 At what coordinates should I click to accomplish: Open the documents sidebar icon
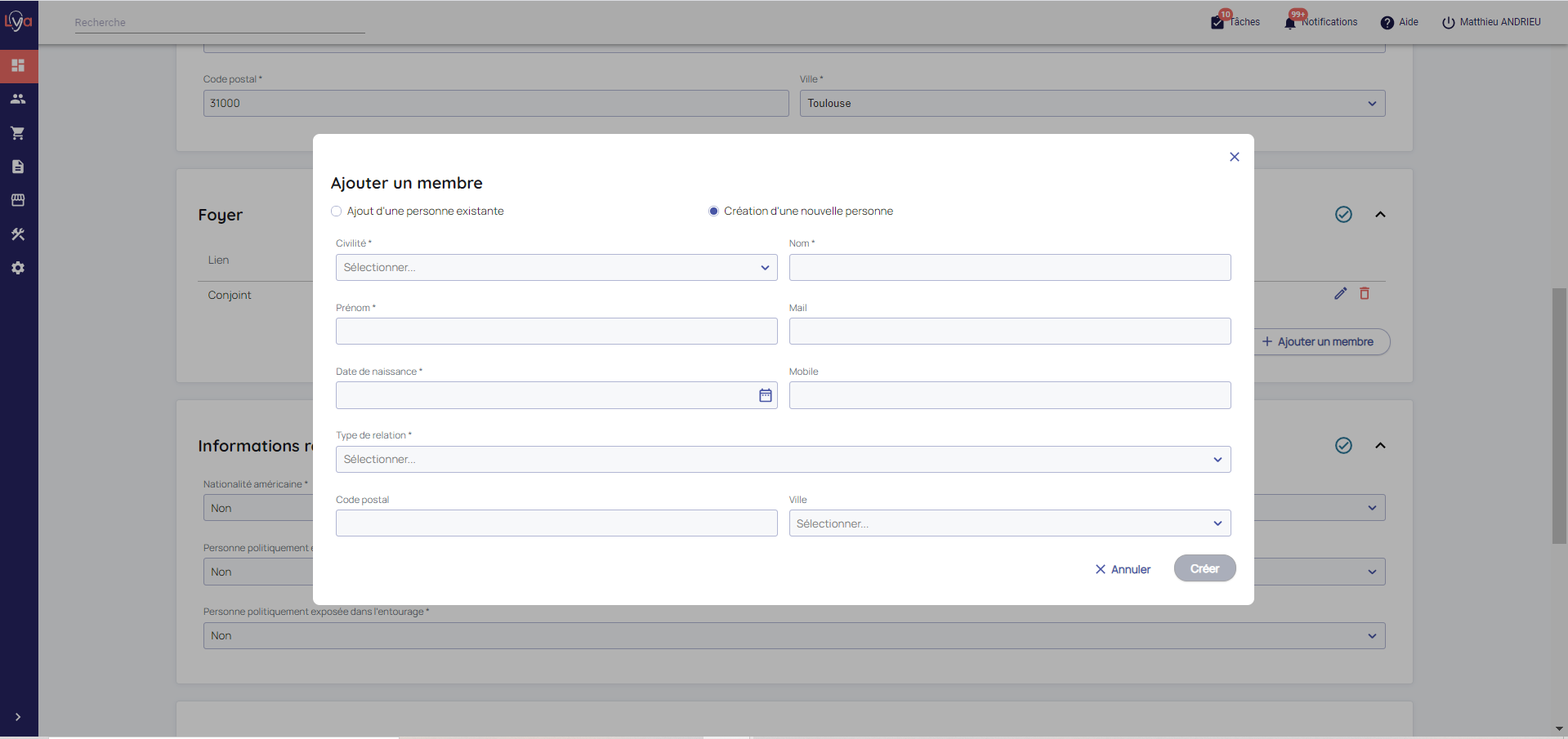click(18, 167)
